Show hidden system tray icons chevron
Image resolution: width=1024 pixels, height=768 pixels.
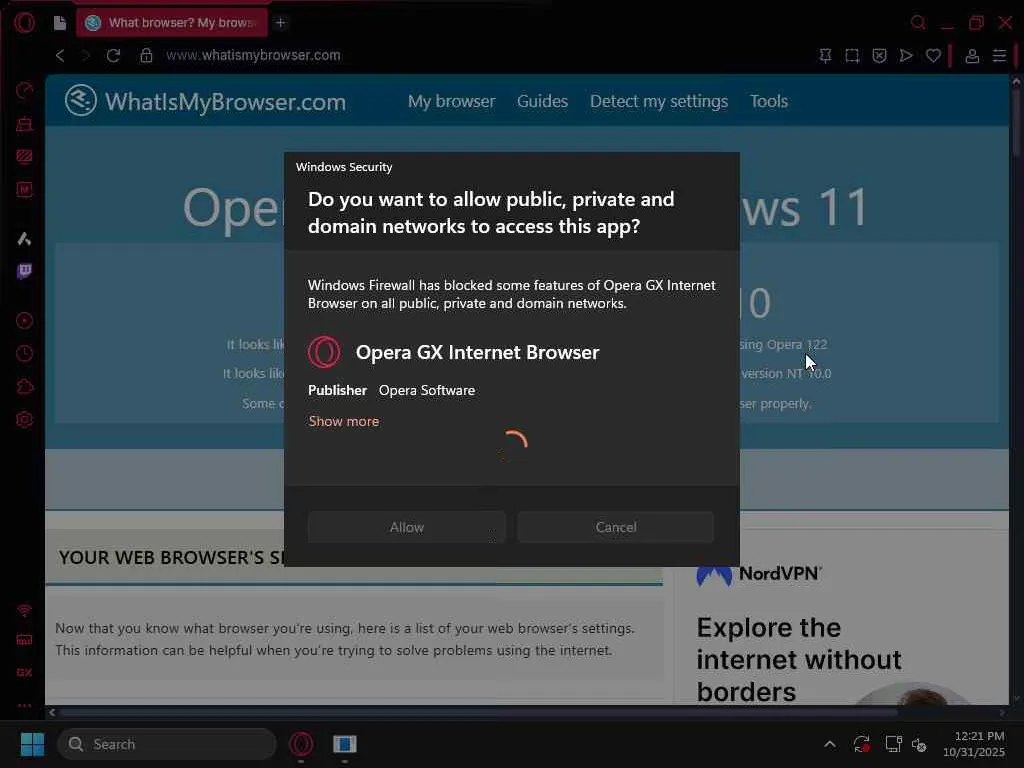pos(829,744)
